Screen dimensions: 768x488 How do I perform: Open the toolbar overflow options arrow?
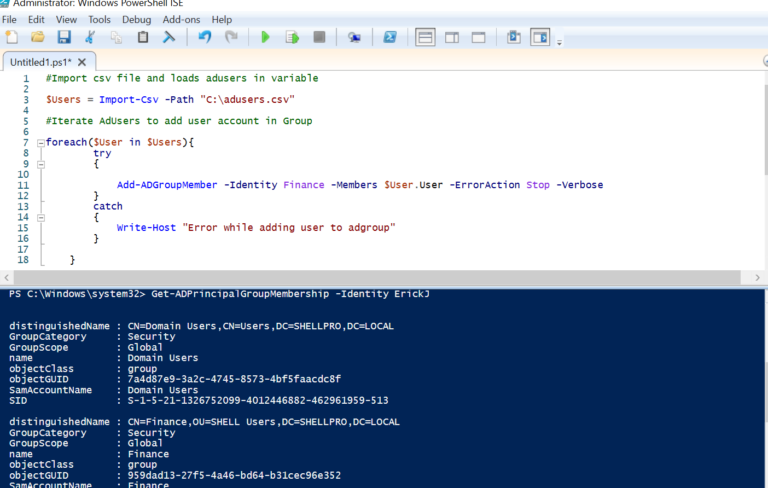(559, 43)
